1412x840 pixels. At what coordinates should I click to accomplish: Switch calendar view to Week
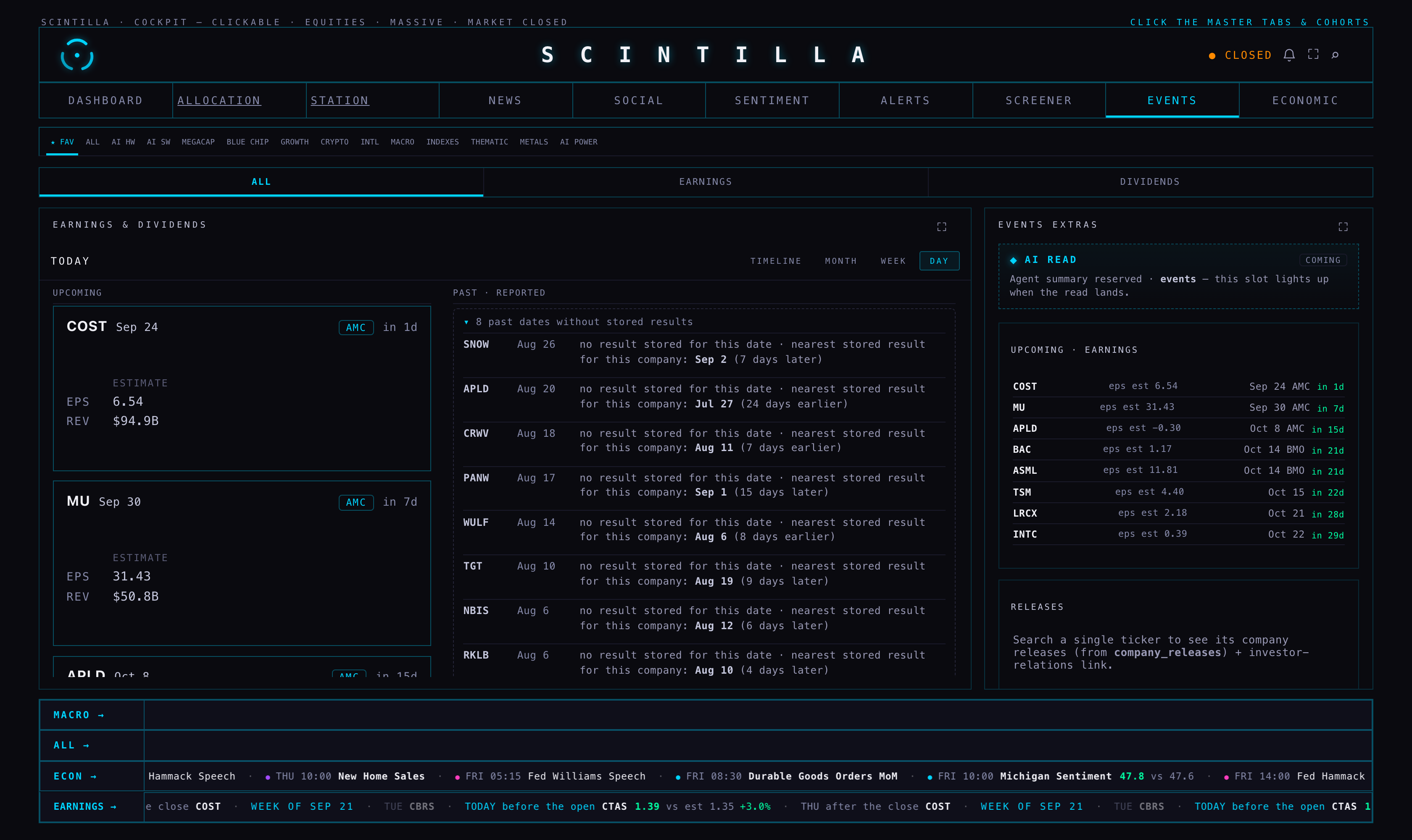[x=893, y=261]
